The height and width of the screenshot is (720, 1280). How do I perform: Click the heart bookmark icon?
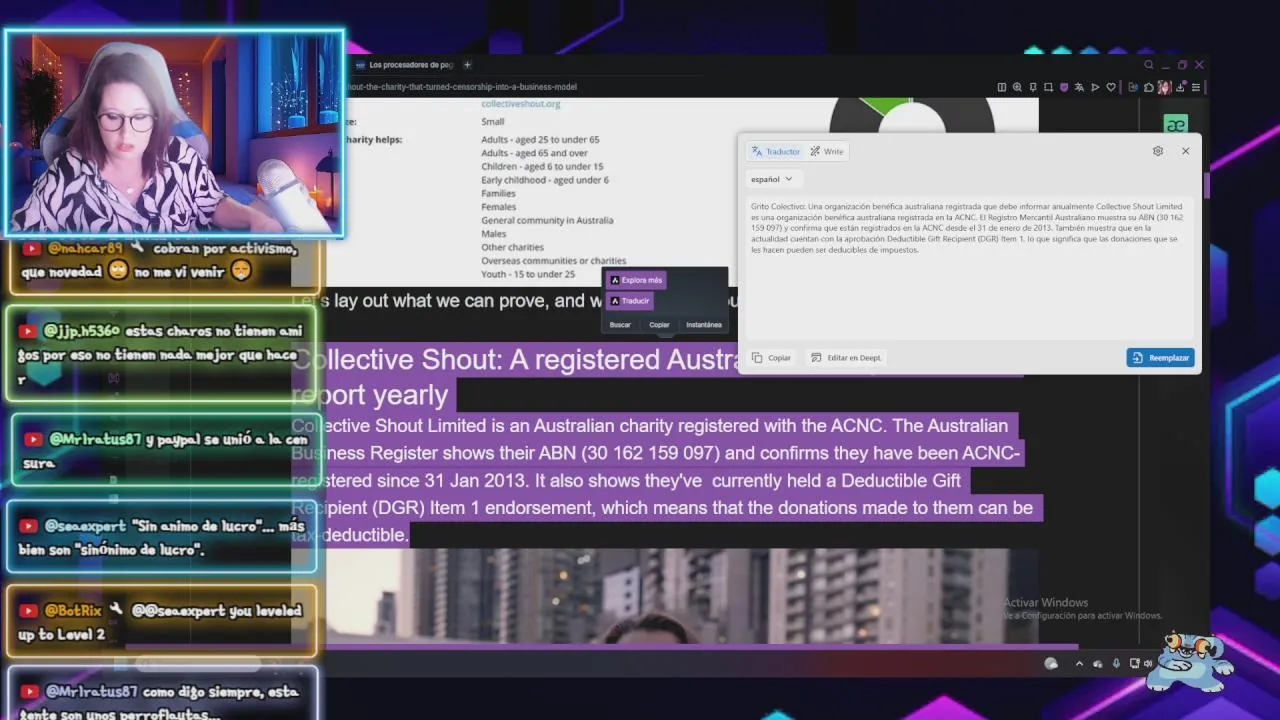pyautogui.click(x=1111, y=87)
